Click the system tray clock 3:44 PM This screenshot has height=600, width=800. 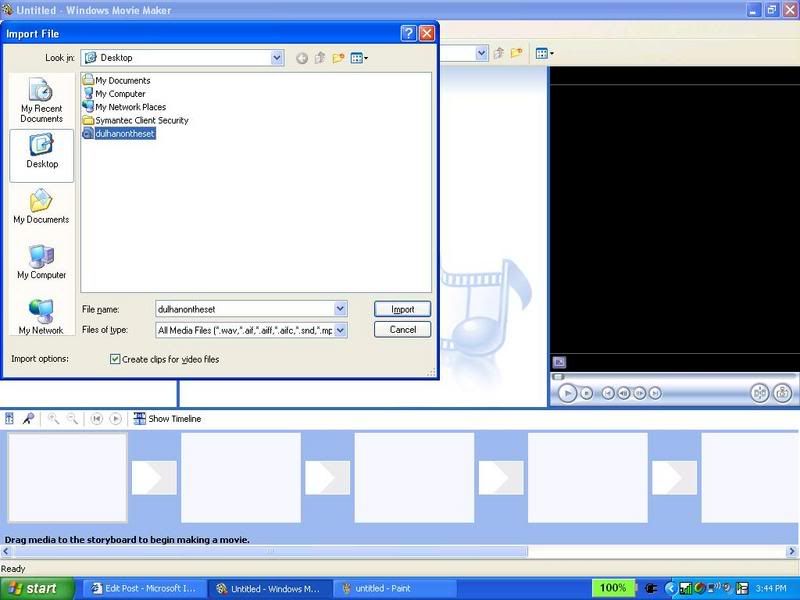(770, 589)
